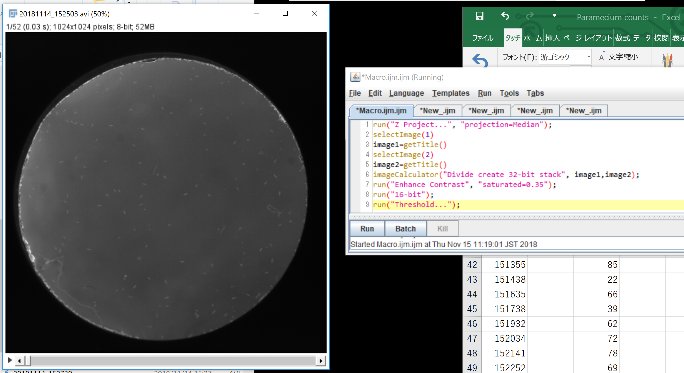The image size is (684, 373).
Task: Open the Run menu in the Macro editor
Action: (485, 93)
